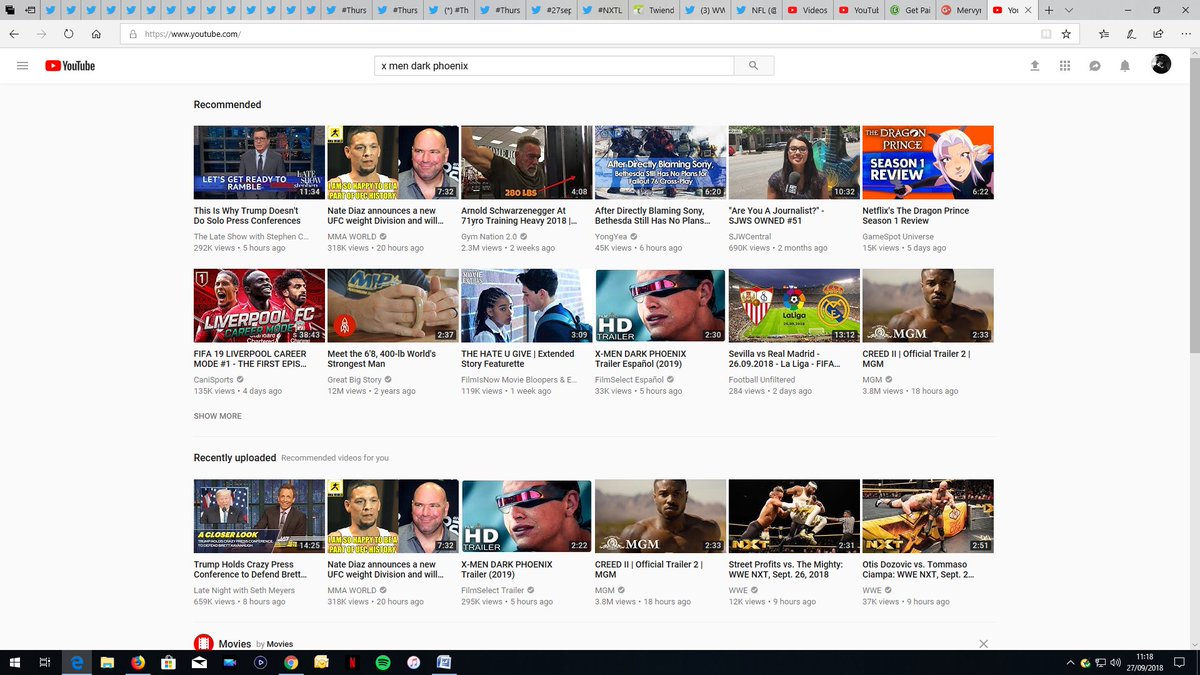
Task: Share page with Edge share icon
Action: [x=1156, y=33]
